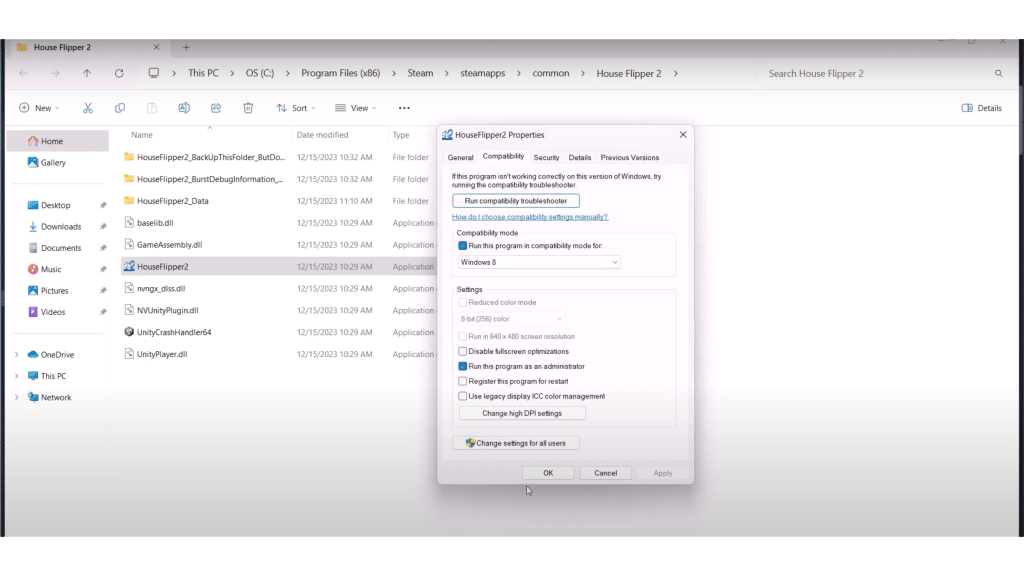This screenshot has width=1024, height=576.
Task: Go back with the back arrow
Action: (24, 73)
